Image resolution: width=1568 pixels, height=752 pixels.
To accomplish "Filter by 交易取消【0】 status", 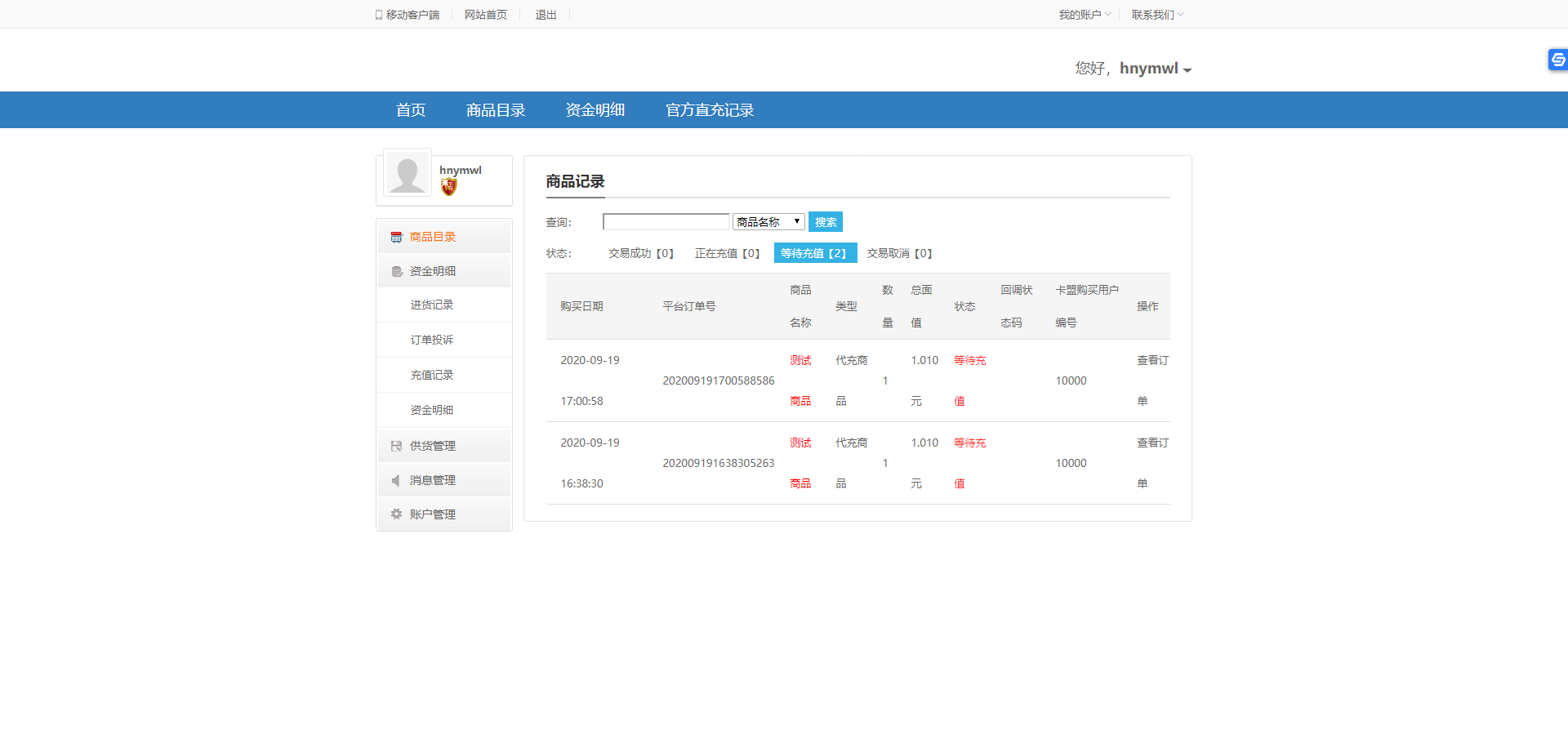I will click(900, 253).
